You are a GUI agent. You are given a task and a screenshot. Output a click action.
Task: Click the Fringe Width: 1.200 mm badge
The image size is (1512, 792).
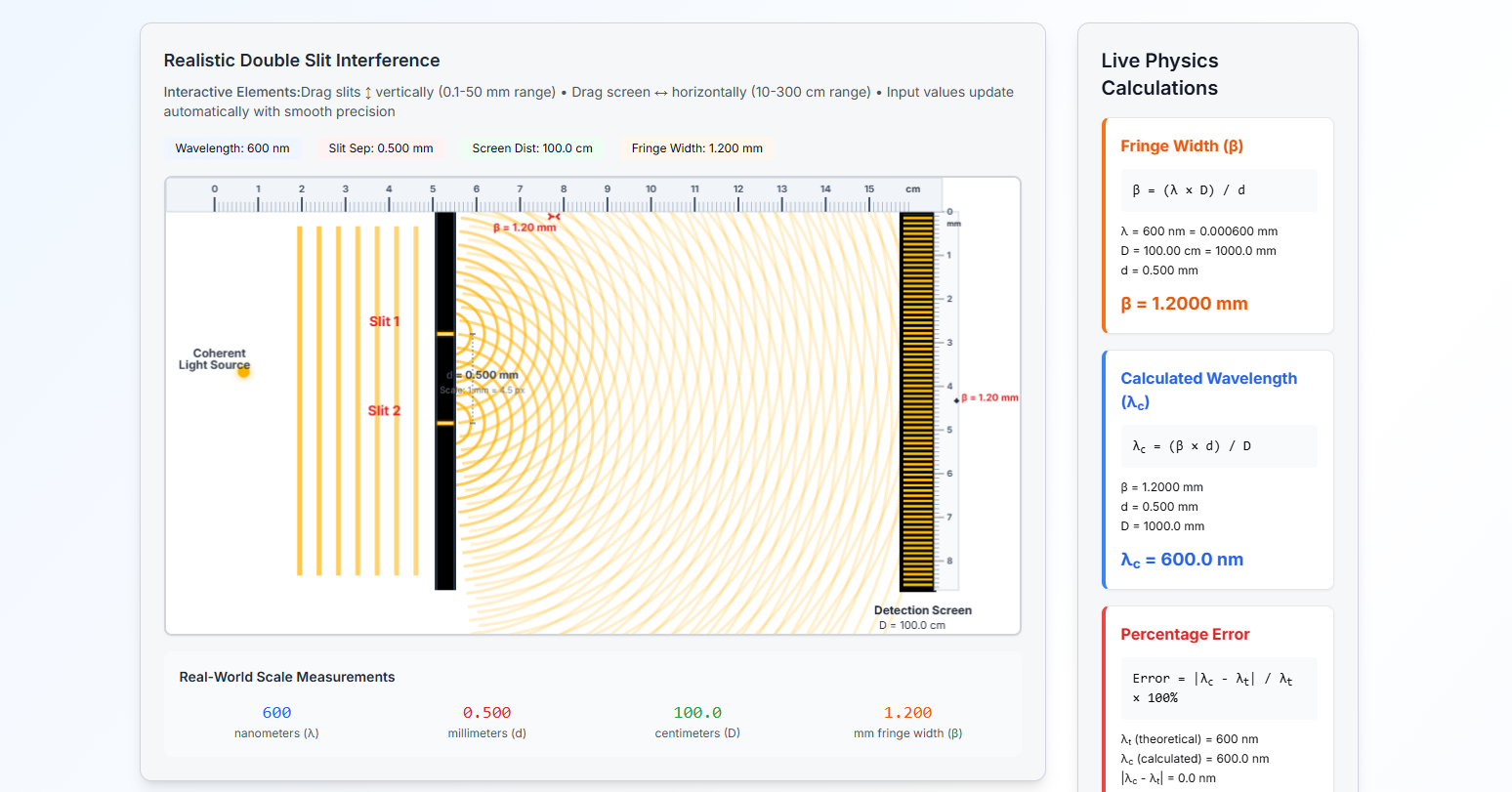coord(697,148)
